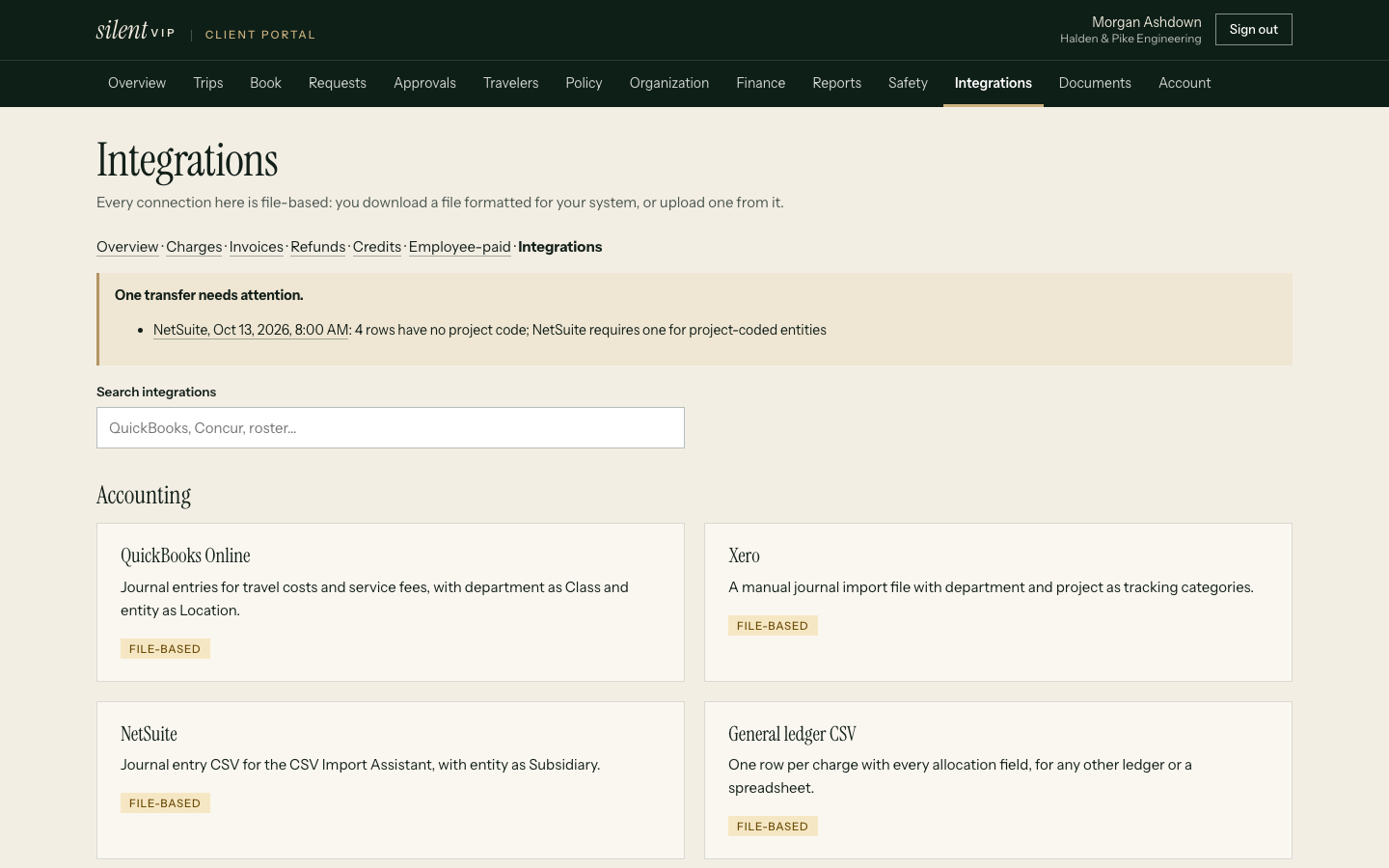The height and width of the screenshot is (868, 1389).
Task: Click the CLIENT PORTAL header label
Action: coord(260,35)
